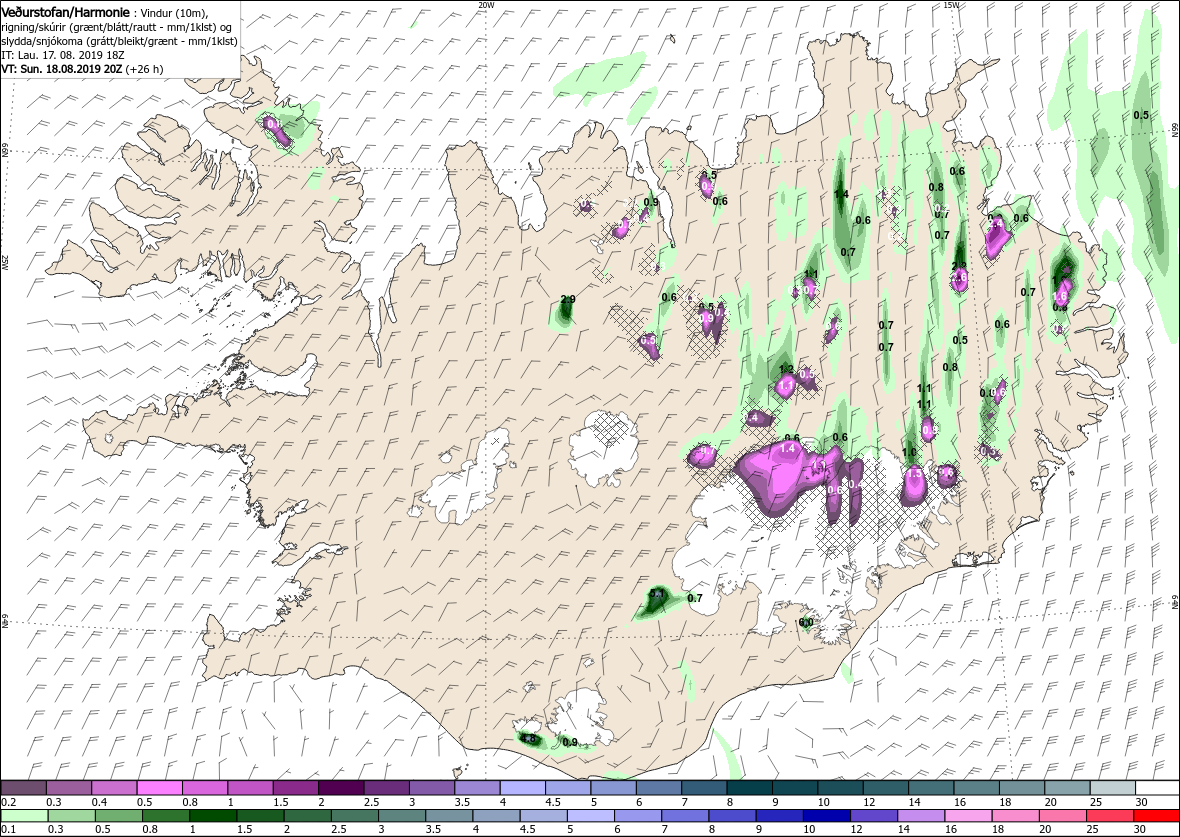
Task: Click the bright red swatch ending the lower legend
Action: (x=1157, y=816)
